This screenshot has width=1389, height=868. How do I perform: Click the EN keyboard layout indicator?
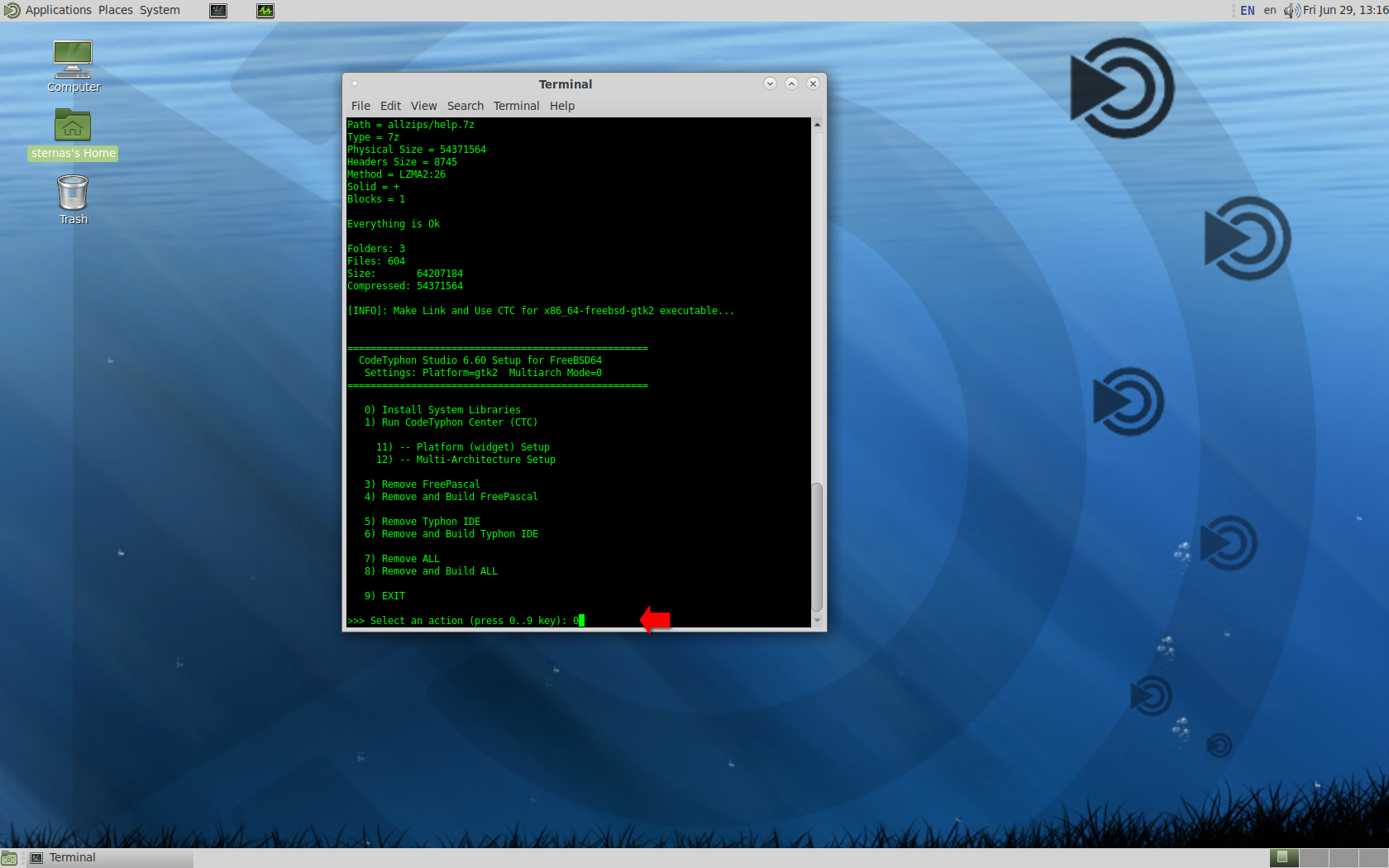(x=1248, y=11)
